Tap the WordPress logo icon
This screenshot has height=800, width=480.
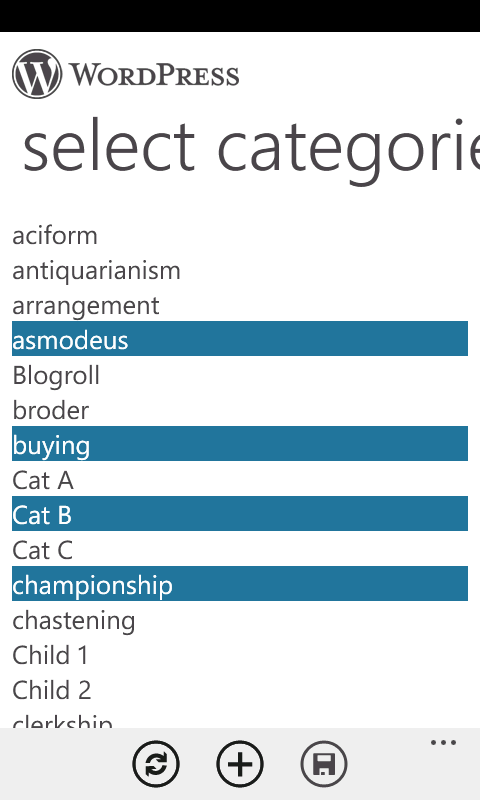click(x=37, y=74)
